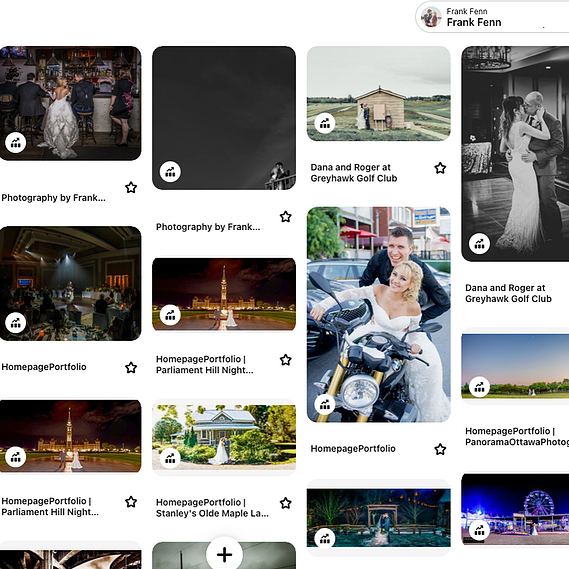
Task: Toggle star for Greyhawk Golf Club shed pin
Action: coord(440,168)
